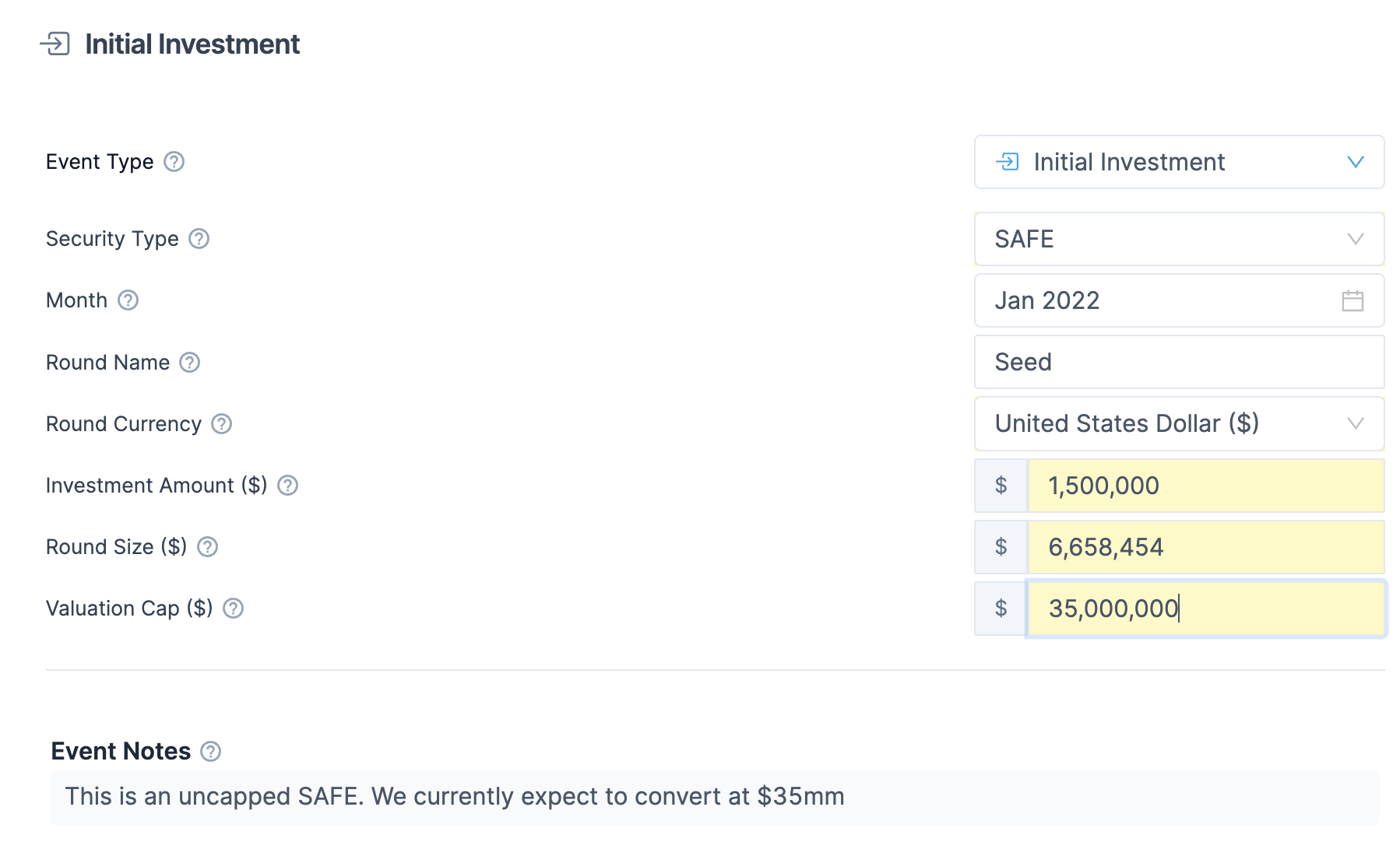Viewport: 1400px width, 842px height.
Task: Click the Event Notes text area
Action: pyautogui.click(x=715, y=798)
